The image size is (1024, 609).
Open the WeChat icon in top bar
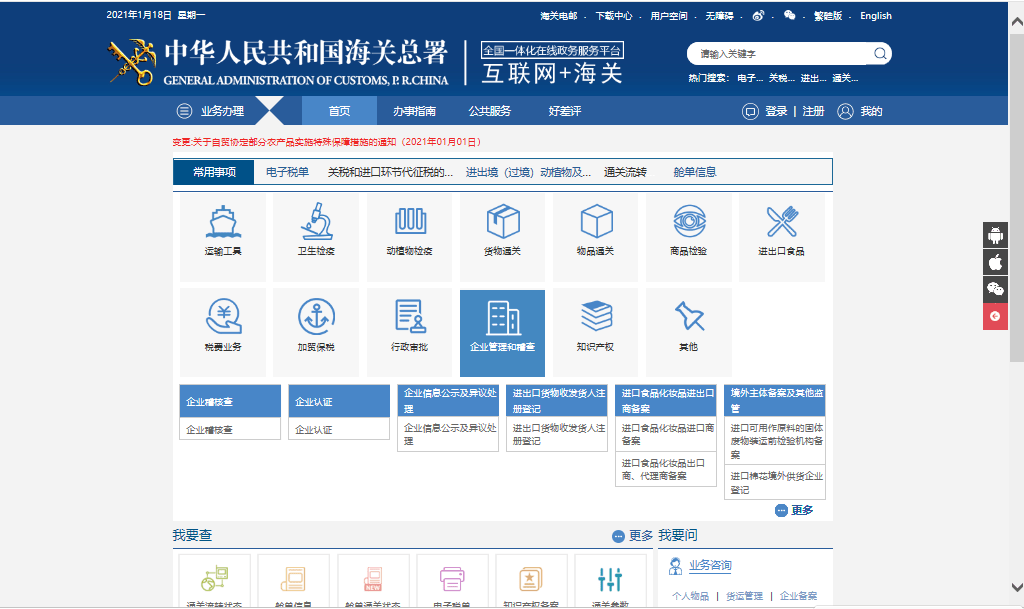790,15
